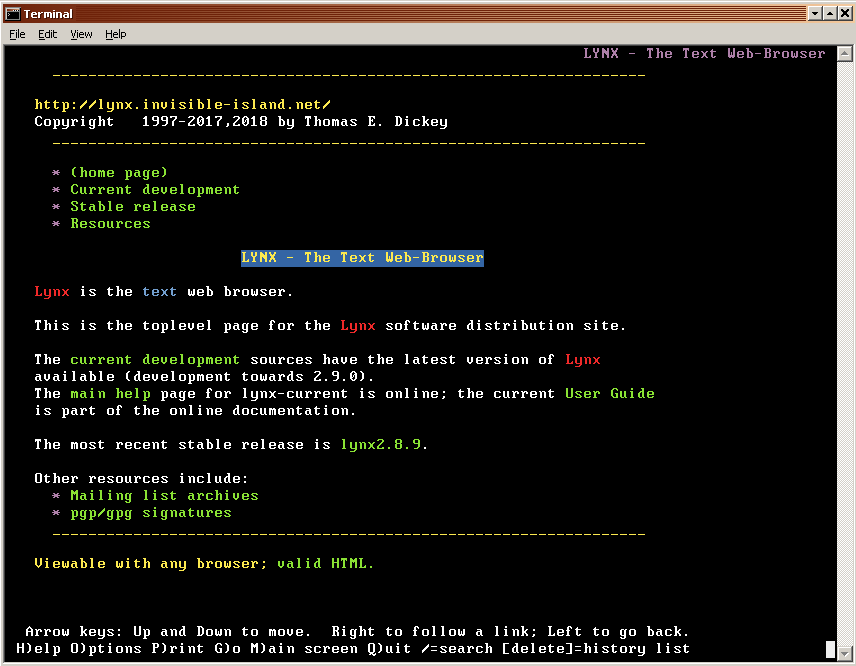
Task: Follow the (home page) link
Action: tap(118, 173)
